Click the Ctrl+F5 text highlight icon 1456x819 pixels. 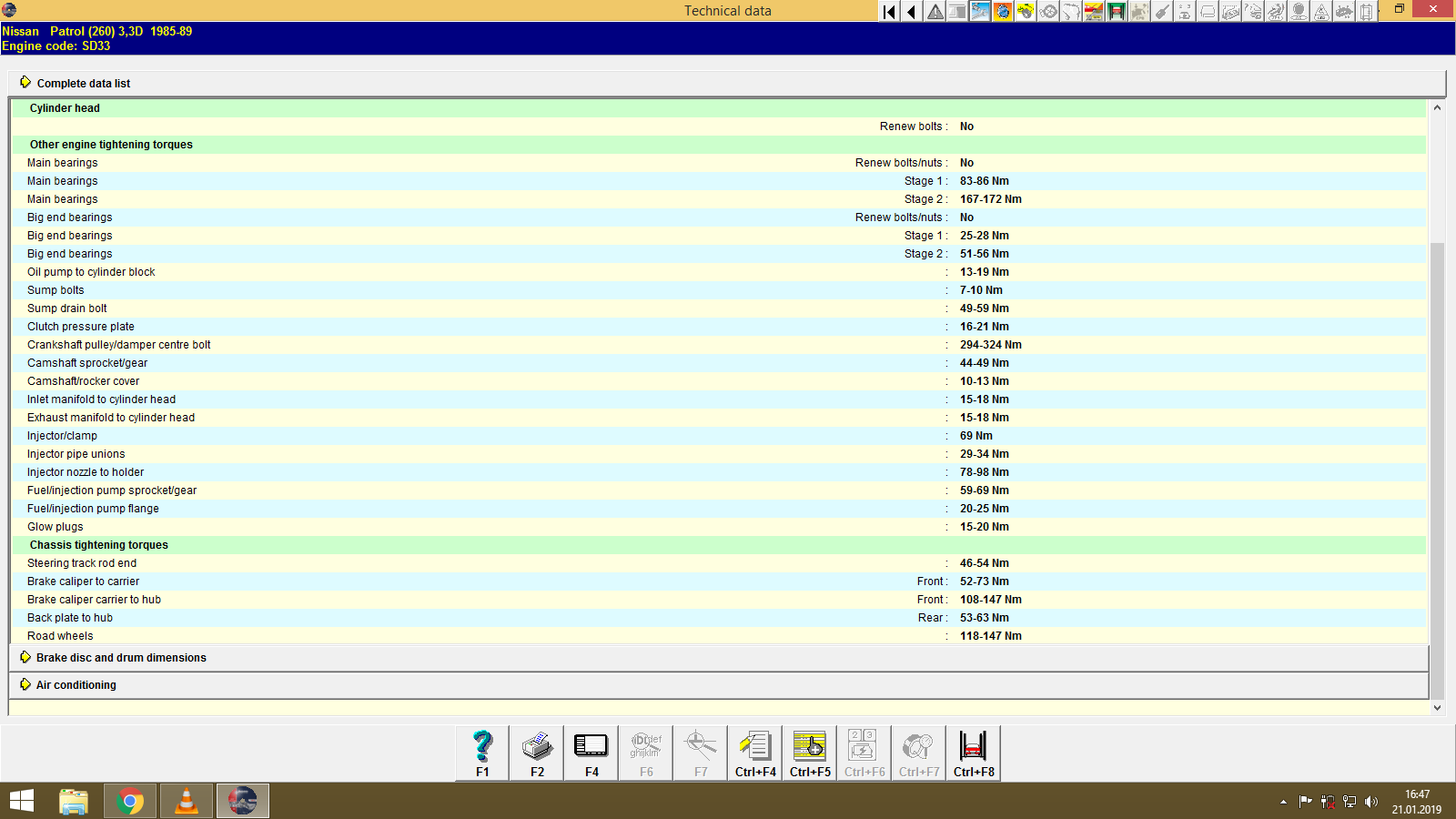pos(808,753)
